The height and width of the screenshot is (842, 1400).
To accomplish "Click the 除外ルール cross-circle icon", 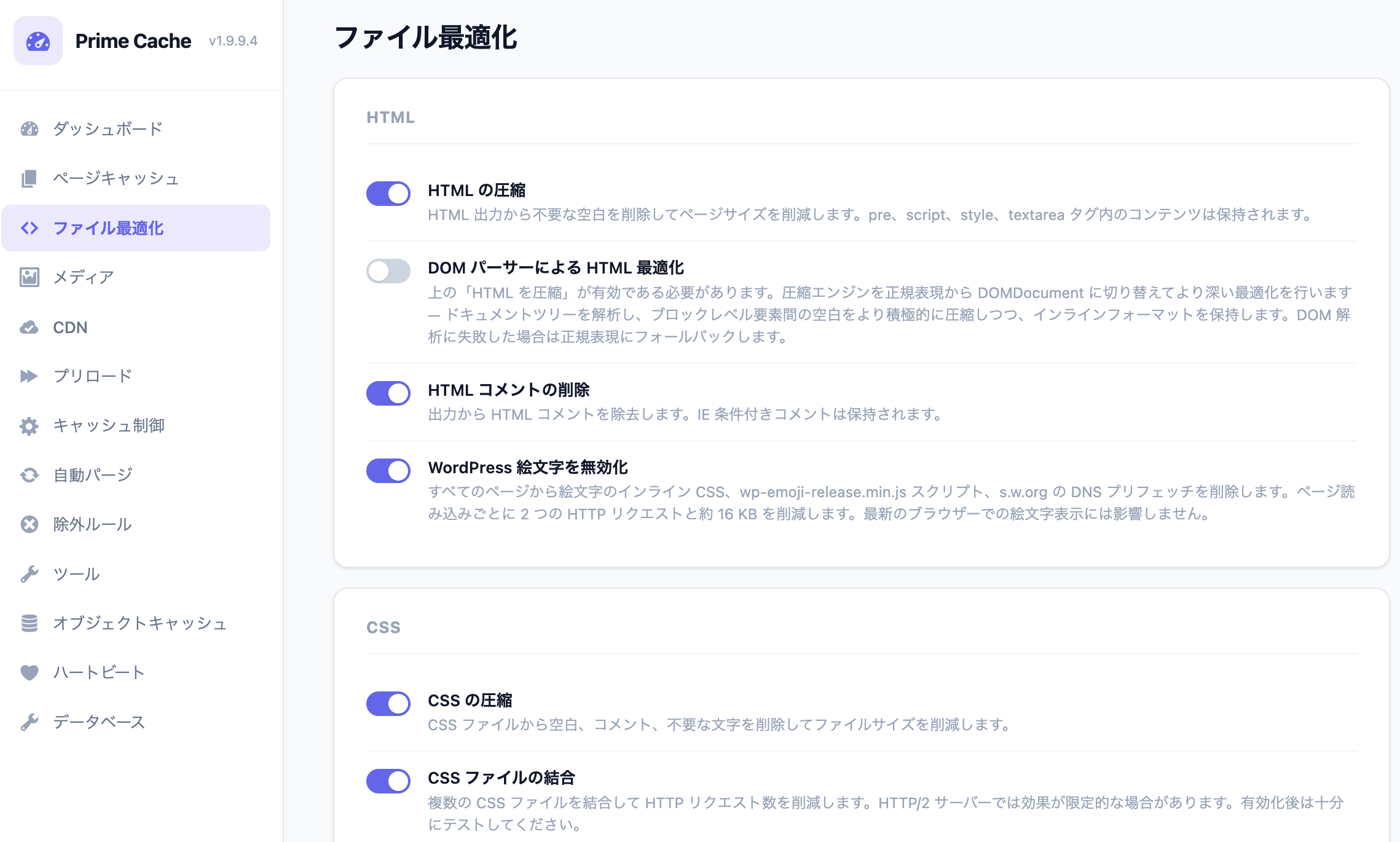I will [x=29, y=524].
